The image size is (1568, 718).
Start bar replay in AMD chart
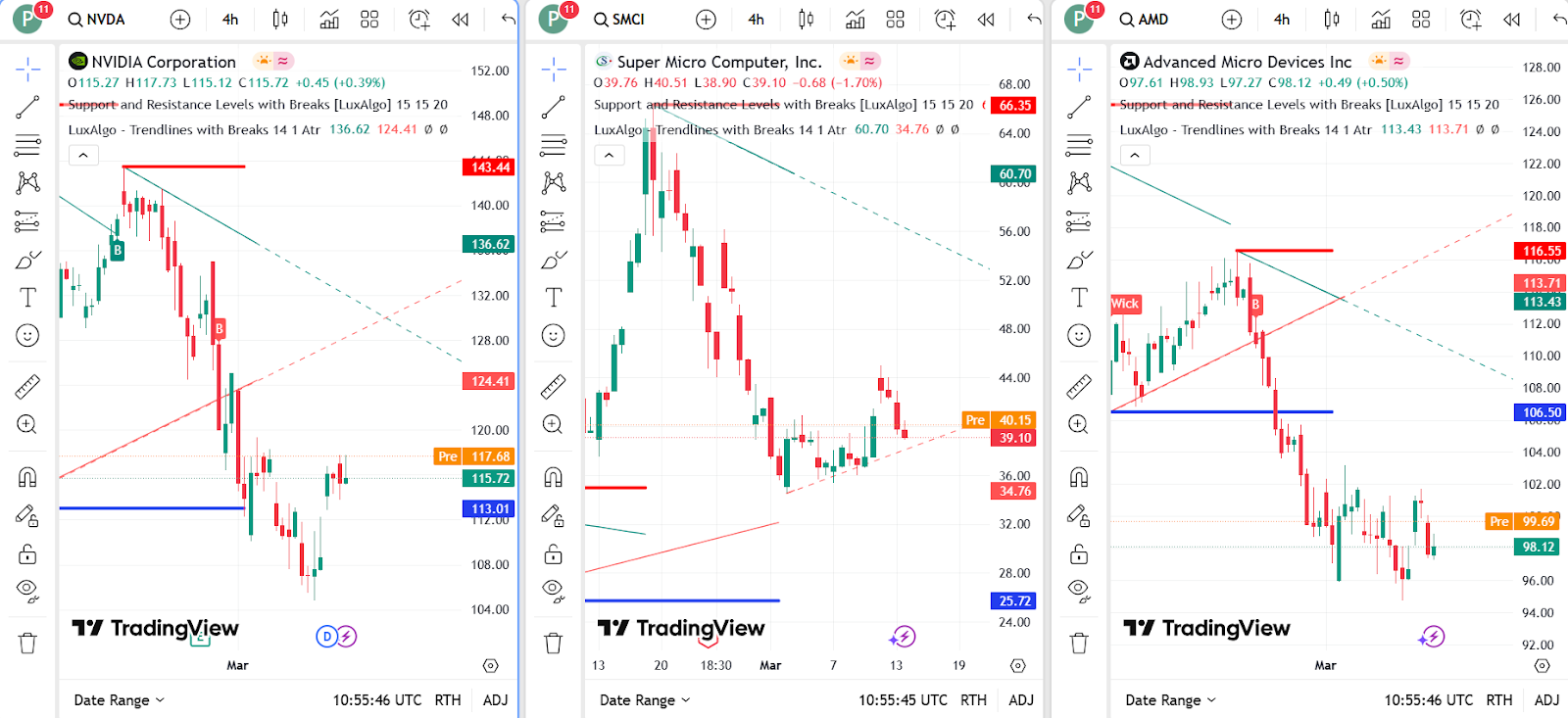coord(1512,20)
